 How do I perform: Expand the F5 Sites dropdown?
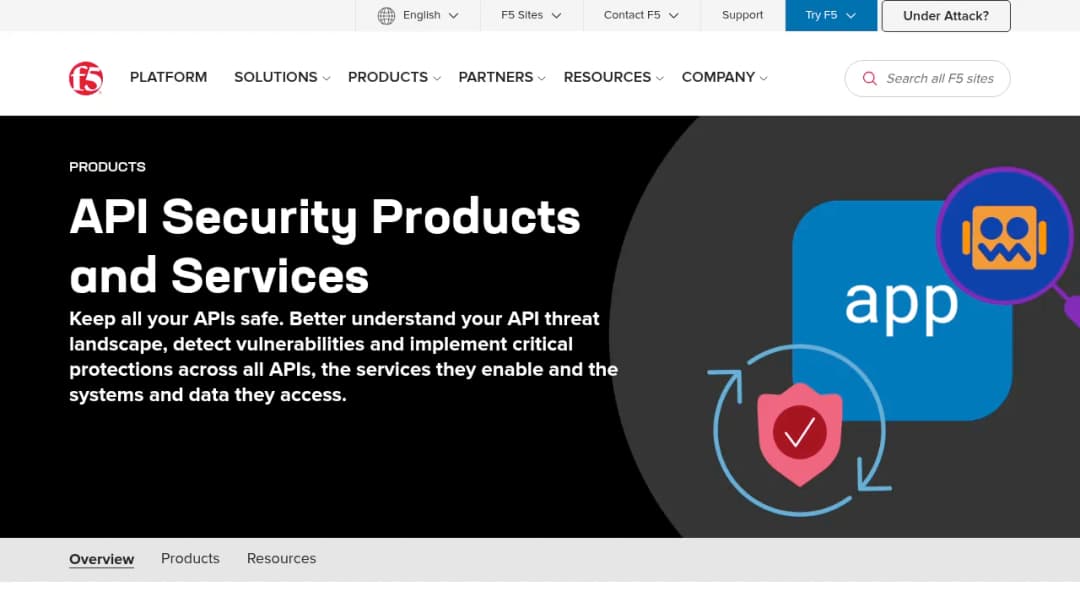click(x=531, y=15)
